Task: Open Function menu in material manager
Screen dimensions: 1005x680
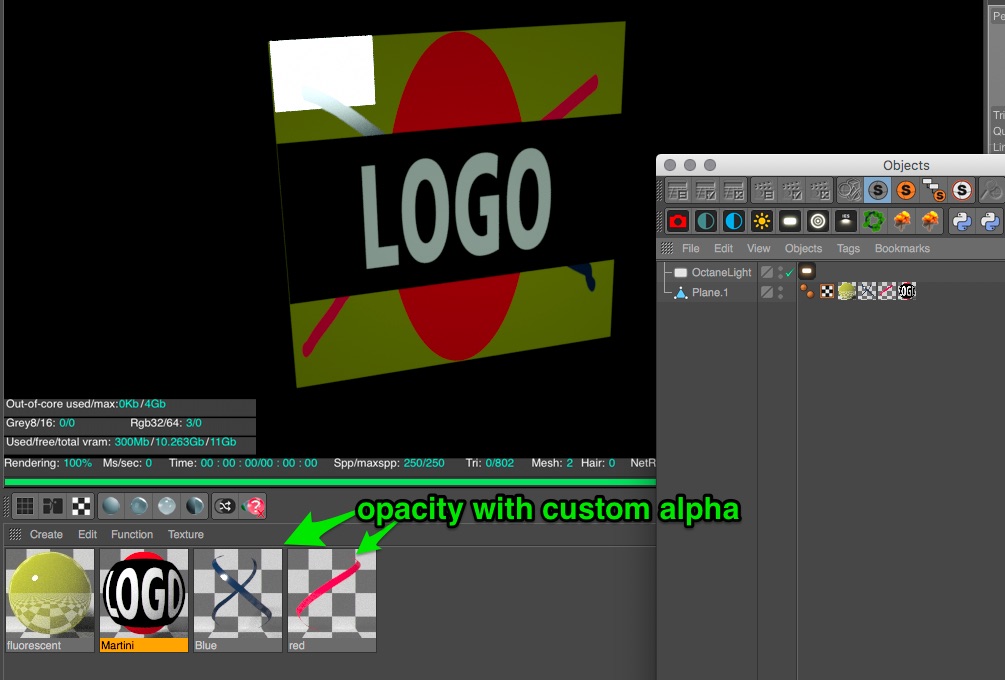Action: [132, 535]
